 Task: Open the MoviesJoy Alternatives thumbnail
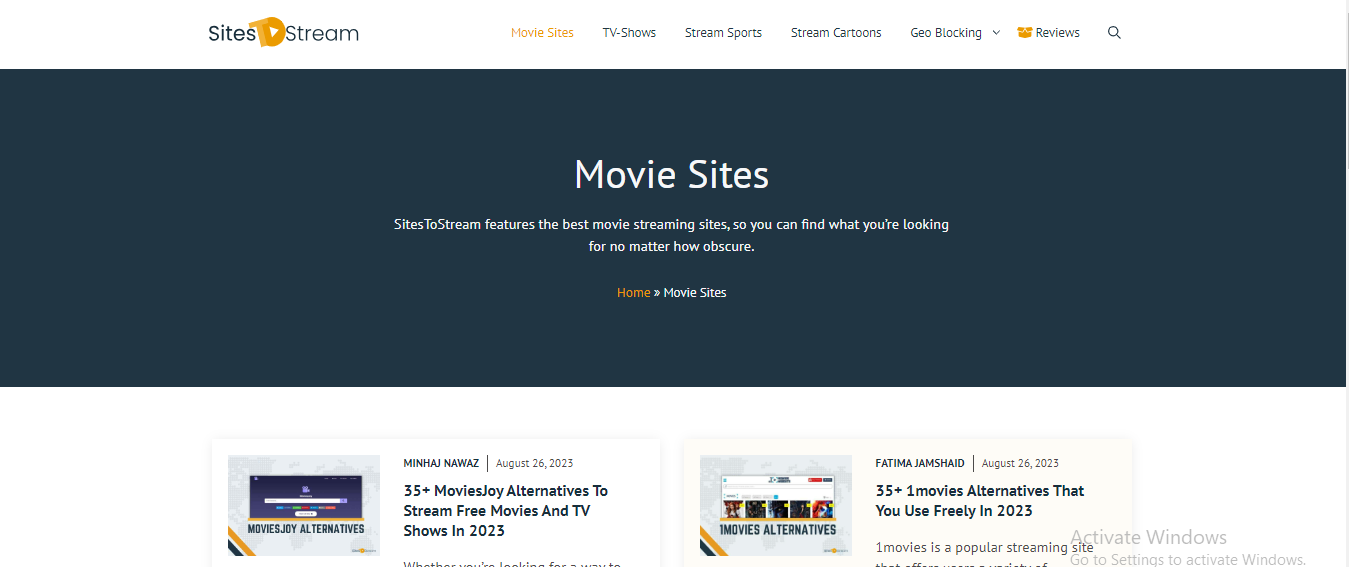pyautogui.click(x=304, y=505)
